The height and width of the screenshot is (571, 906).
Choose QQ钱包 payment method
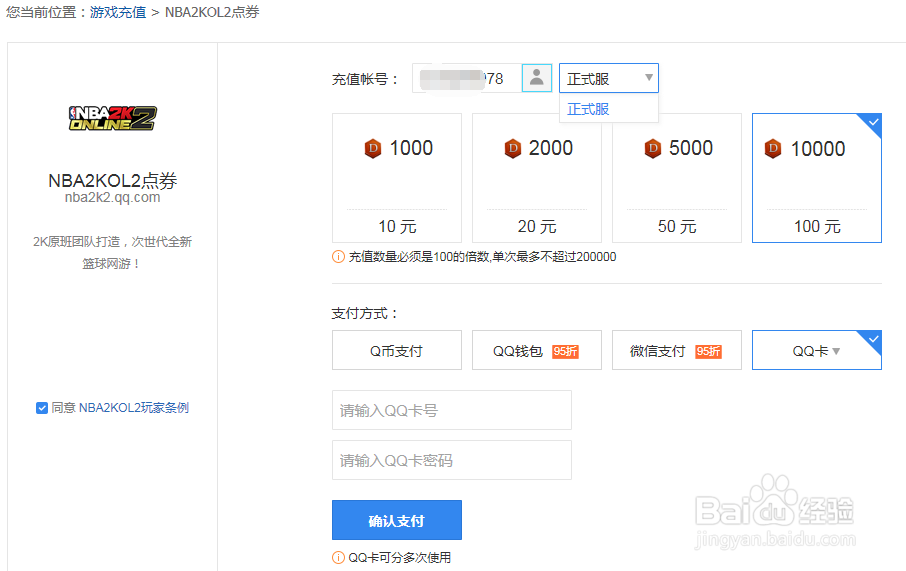pyautogui.click(x=537, y=350)
